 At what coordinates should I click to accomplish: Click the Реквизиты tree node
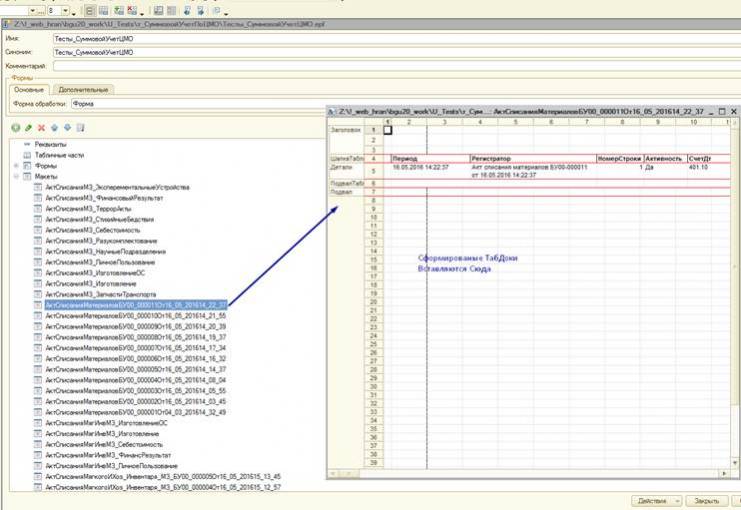point(51,145)
